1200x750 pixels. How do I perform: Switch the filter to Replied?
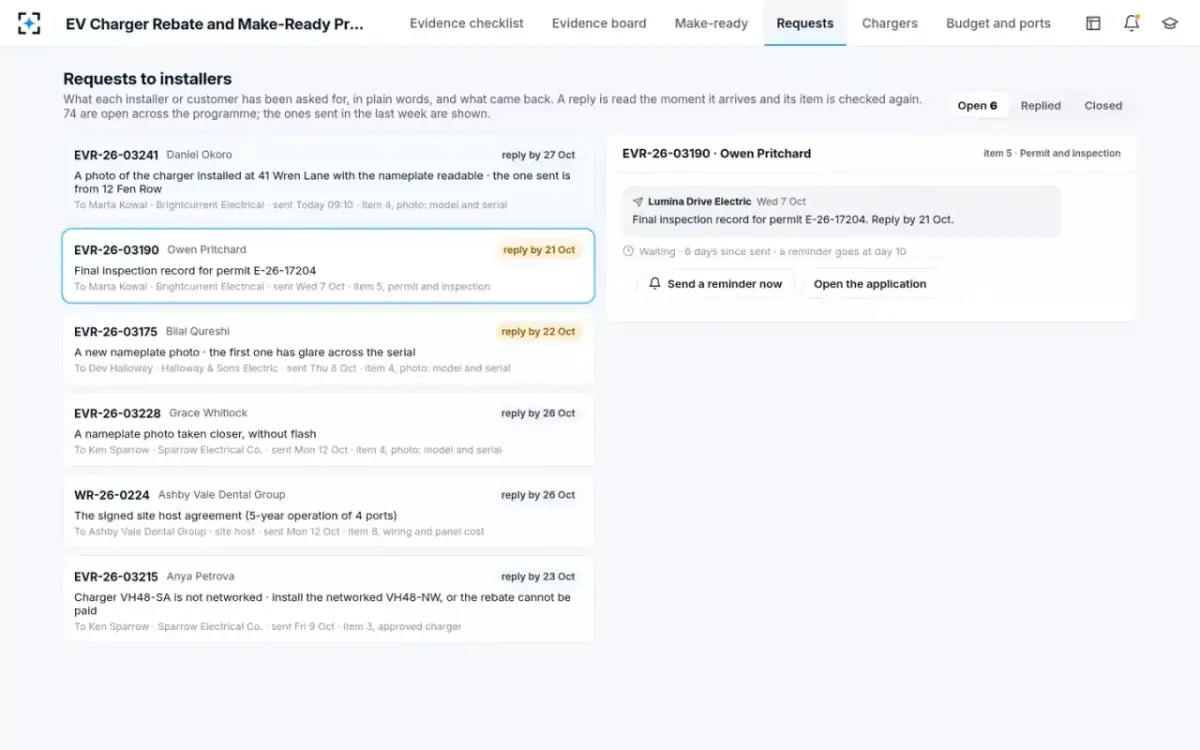point(1040,105)
